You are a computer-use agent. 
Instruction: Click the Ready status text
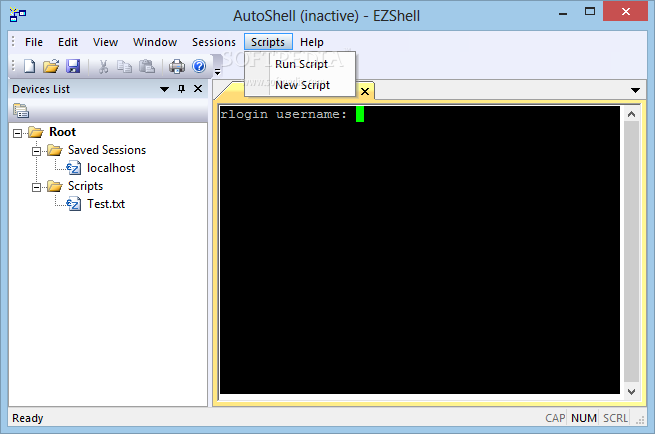pyautogui.click(x=28, y=418)
